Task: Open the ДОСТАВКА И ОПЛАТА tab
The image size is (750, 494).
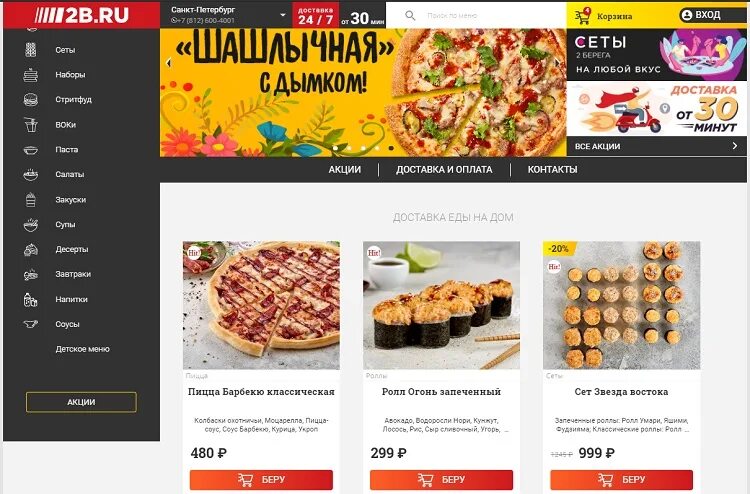Action: [x=444, y=169]
